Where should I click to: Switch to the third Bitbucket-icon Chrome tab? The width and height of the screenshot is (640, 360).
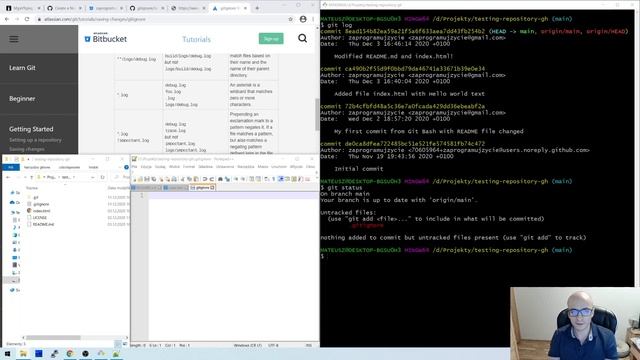[x=105, y=8]
